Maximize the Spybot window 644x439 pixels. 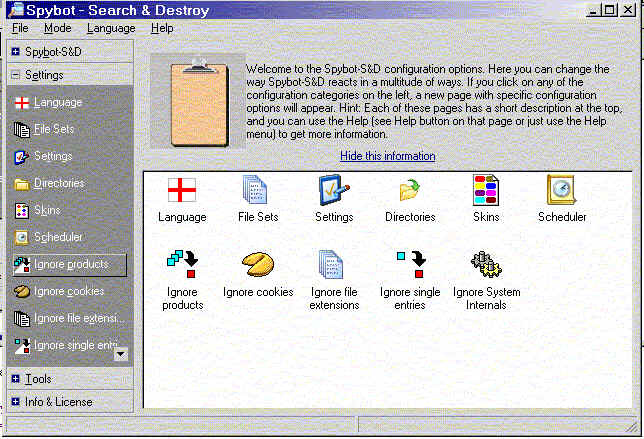click(610, 10)
